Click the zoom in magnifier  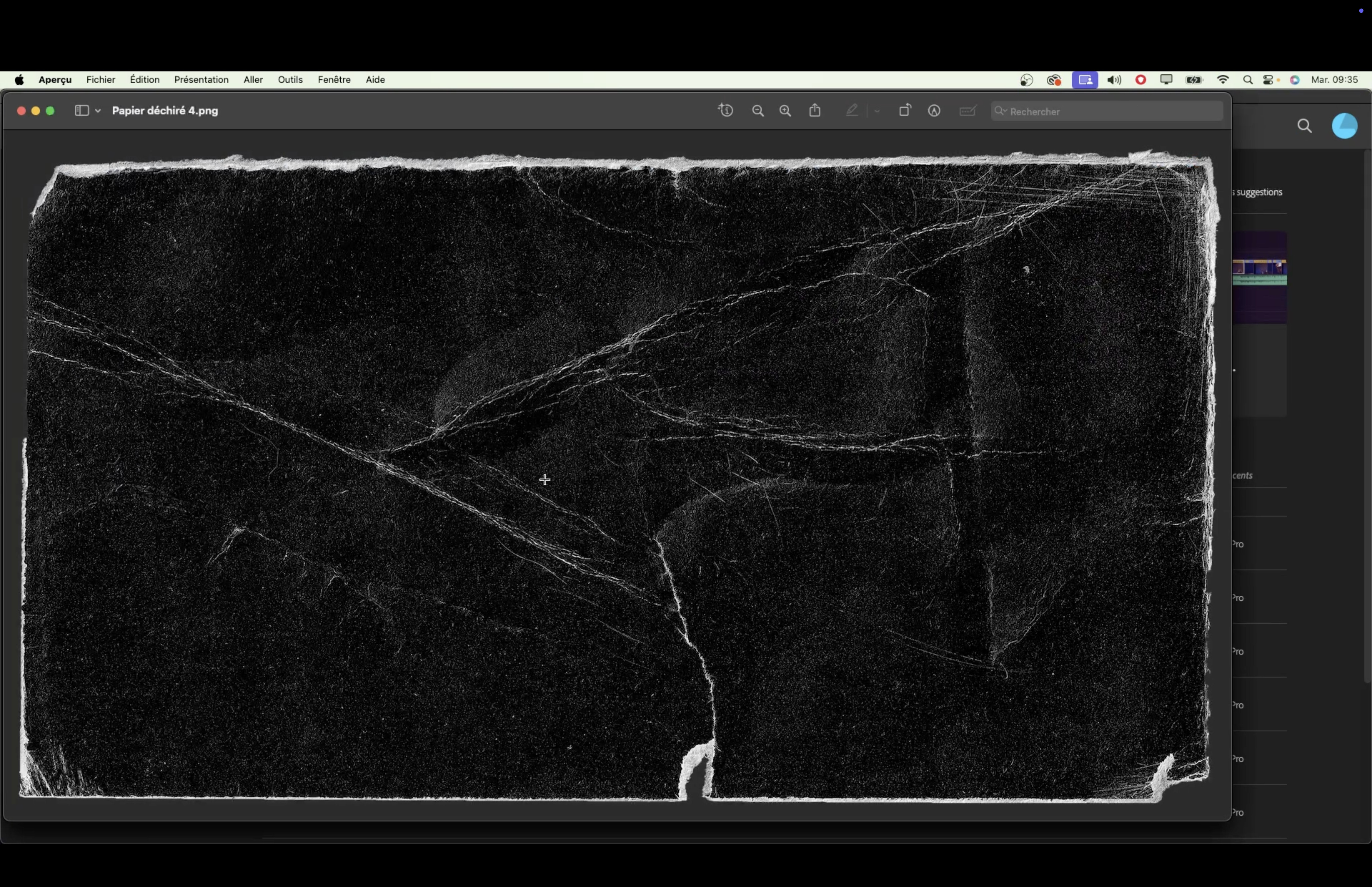(785, 111)
